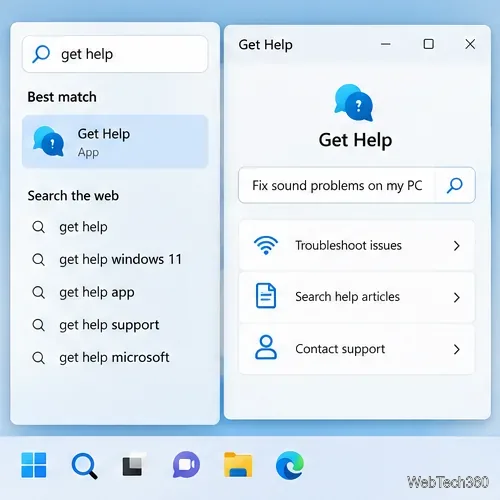Launch Microsoft Edge from the taskbar

click(x=290, y=465)
